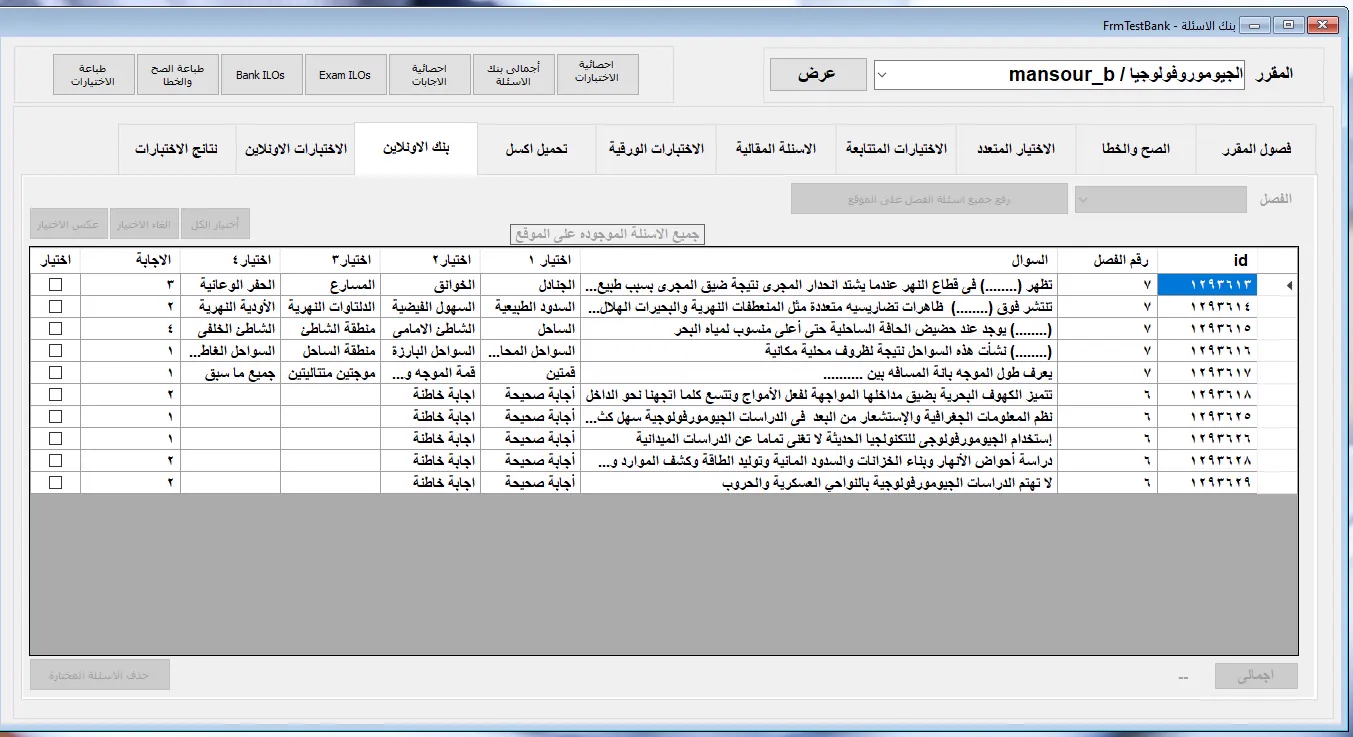Screen dimensions: 1353x737
Task: Click the طباعة الصح والخطا button
Action: tap(177, 74)
